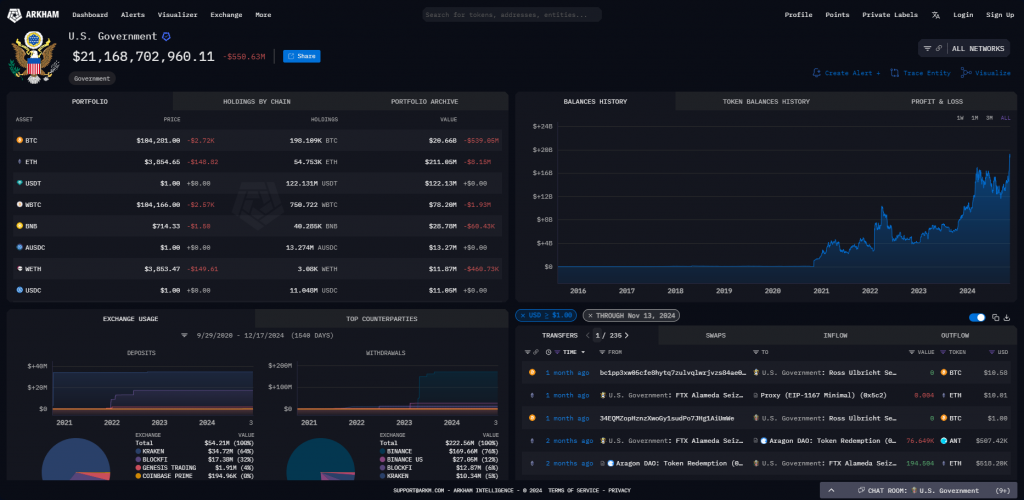Click the Create Alert bell icon
Viewport: 1024px width, 500px height.
(x=817, y=73)
